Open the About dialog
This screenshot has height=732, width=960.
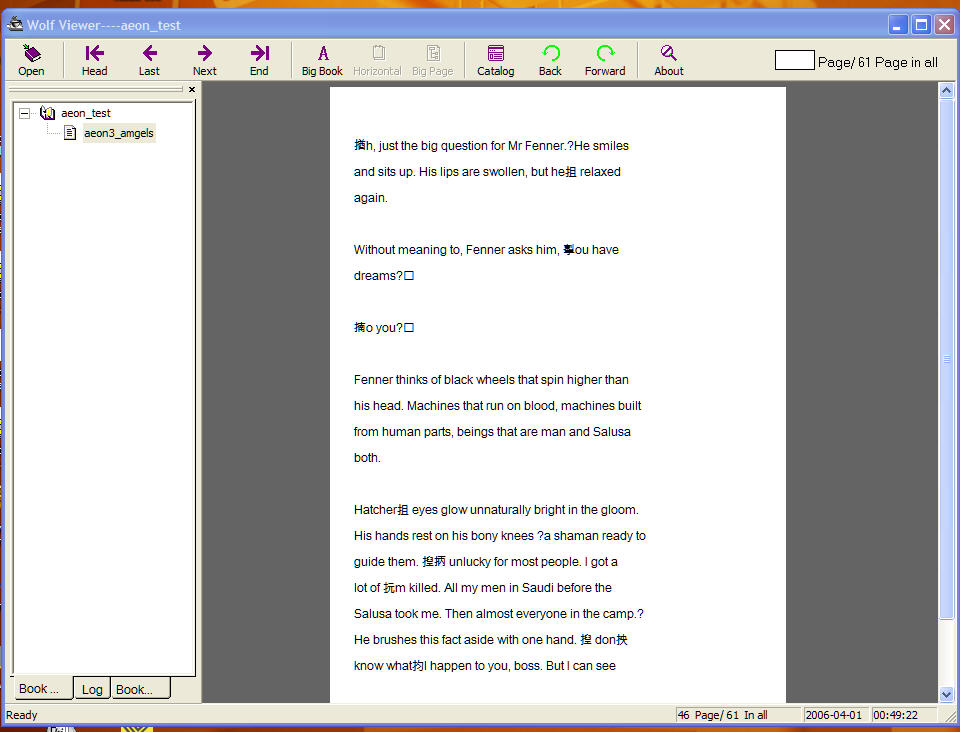(669, 60)
